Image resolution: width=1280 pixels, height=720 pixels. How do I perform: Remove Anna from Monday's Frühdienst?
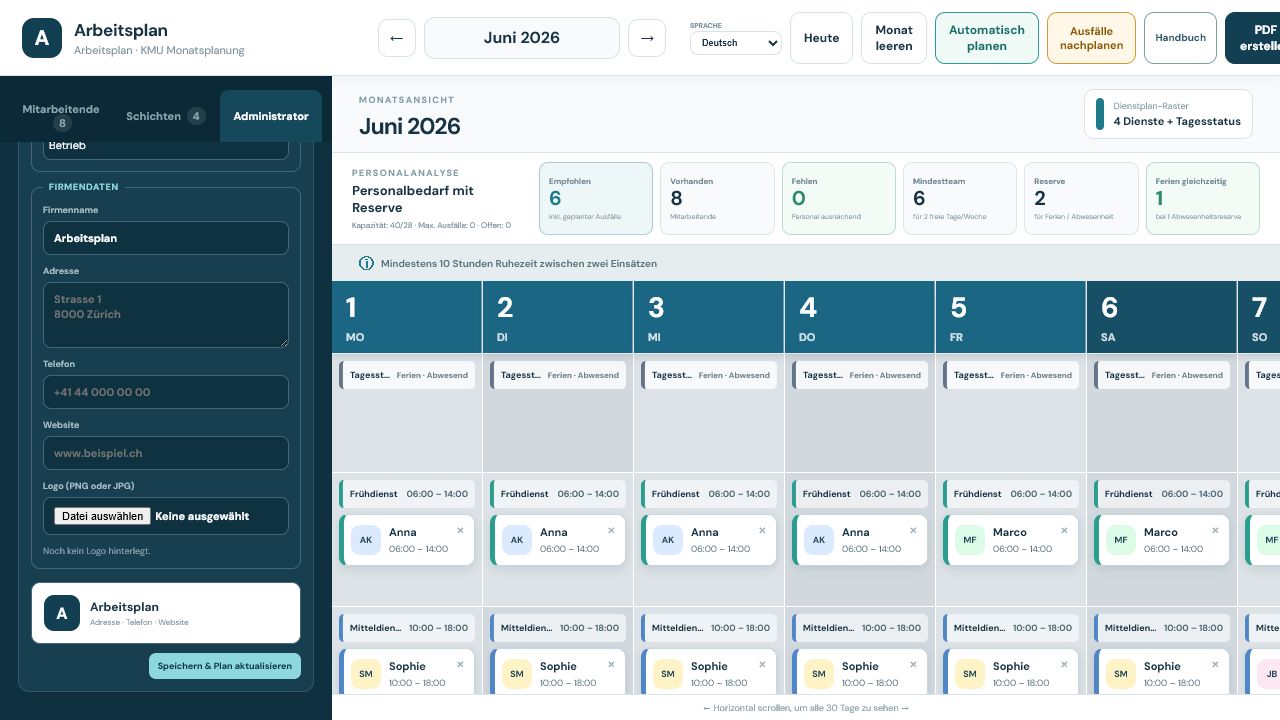pos(460,531)
